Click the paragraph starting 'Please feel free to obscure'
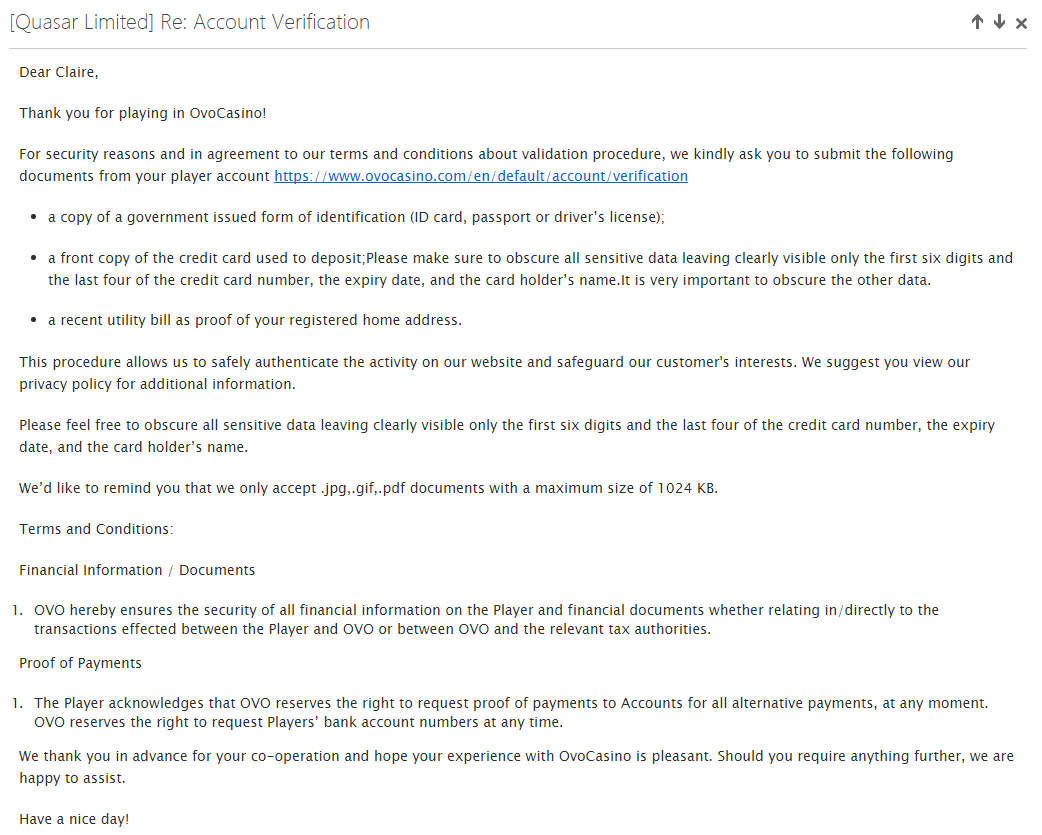 tap(507, 436)
